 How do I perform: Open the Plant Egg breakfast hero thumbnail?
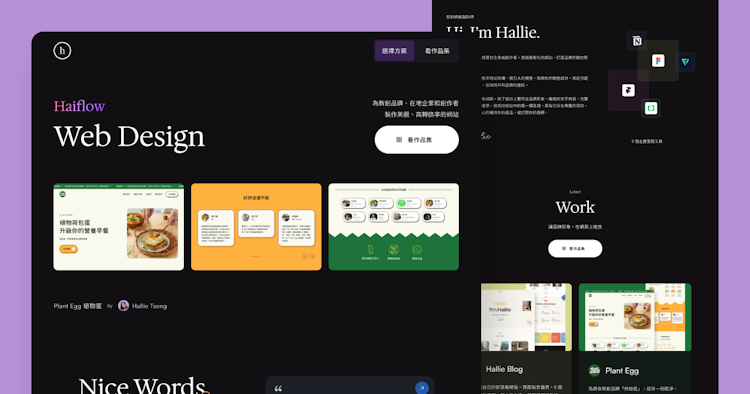tap(119, 227)
